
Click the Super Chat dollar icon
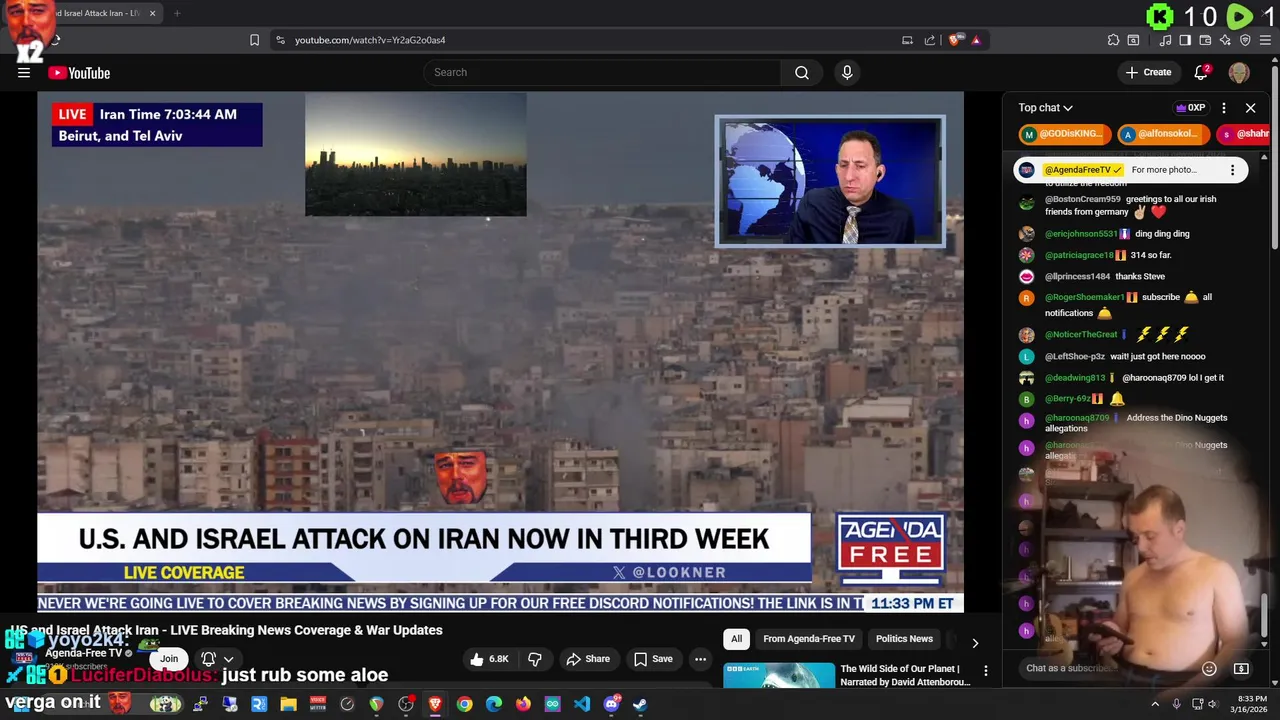1241,668
